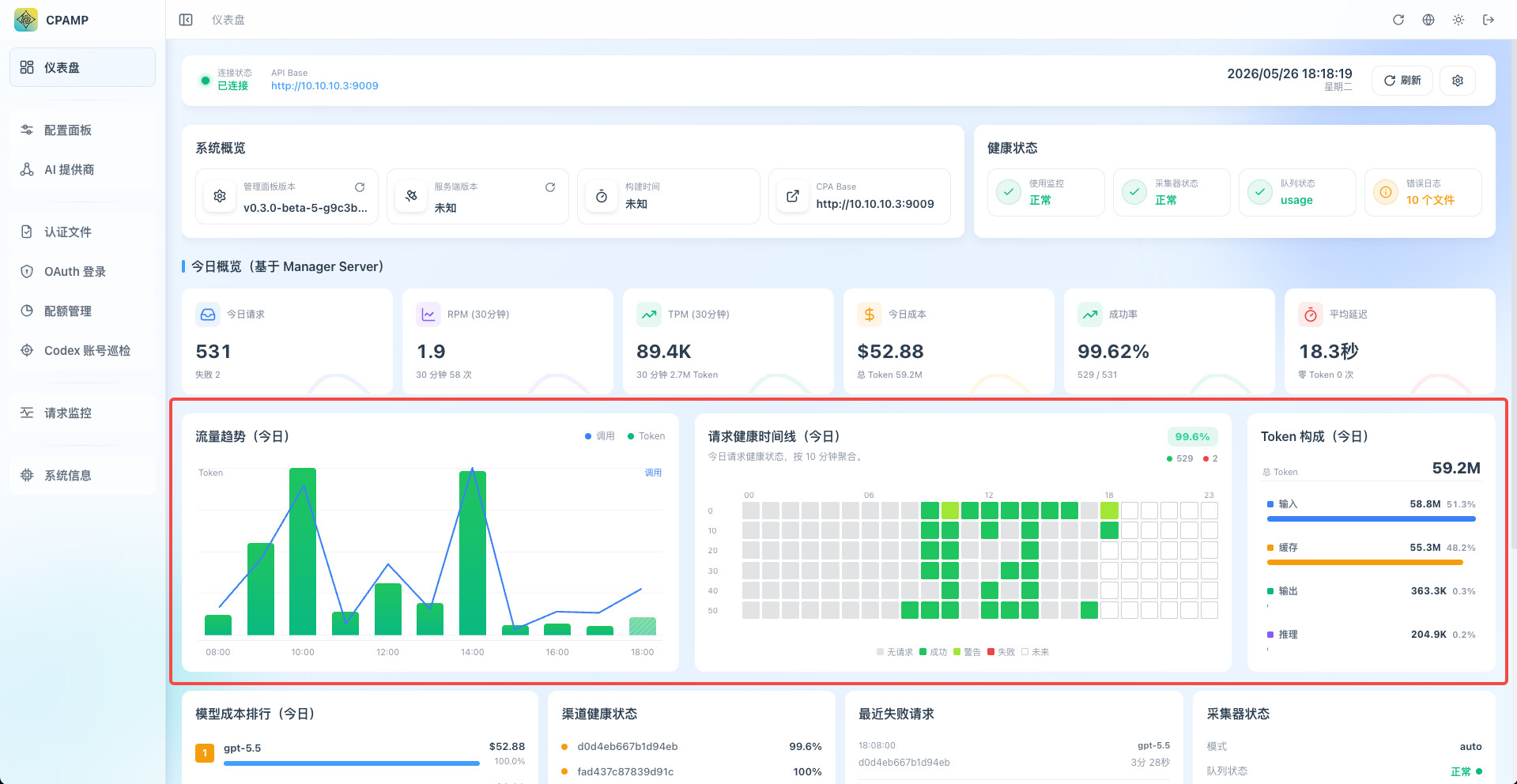Open the language globe icon
The image size is (1517, 784).
point(1428,20)
